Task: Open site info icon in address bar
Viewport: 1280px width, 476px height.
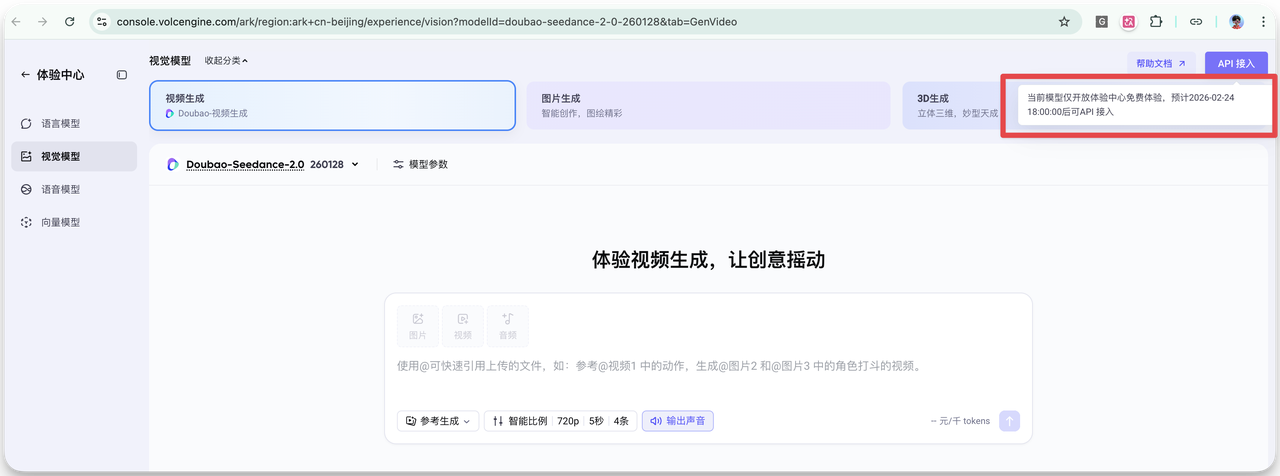Action: click(x=103, y=21)
